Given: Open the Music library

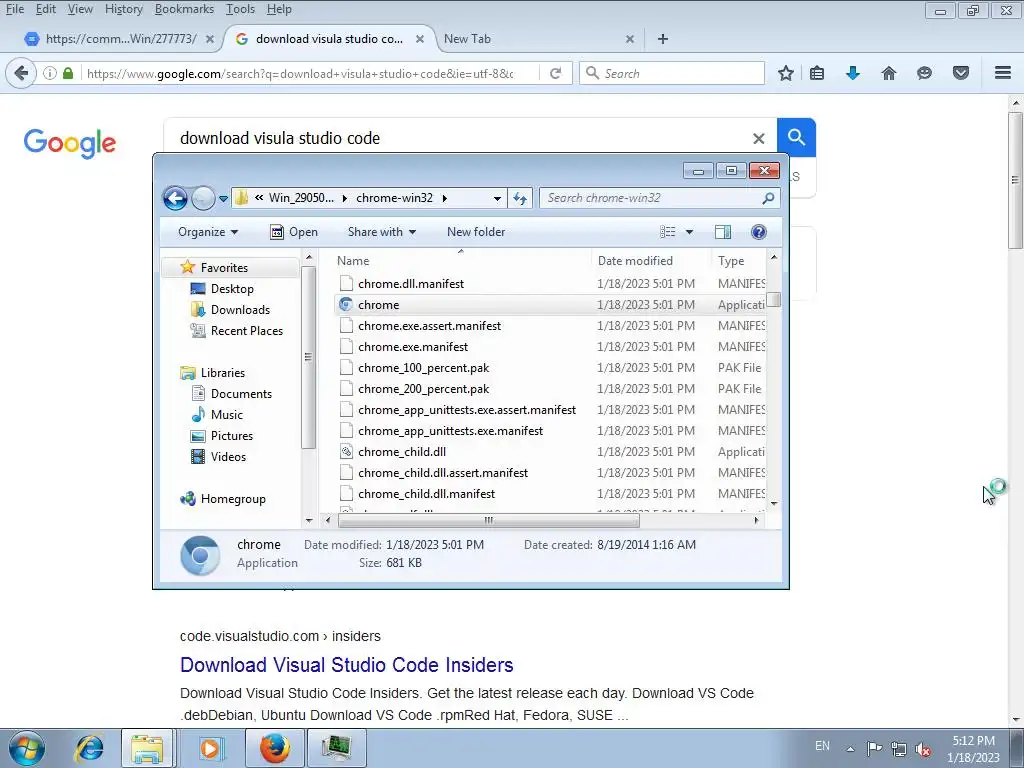Looking at the screenshot, I should click(x=227, y=415).
